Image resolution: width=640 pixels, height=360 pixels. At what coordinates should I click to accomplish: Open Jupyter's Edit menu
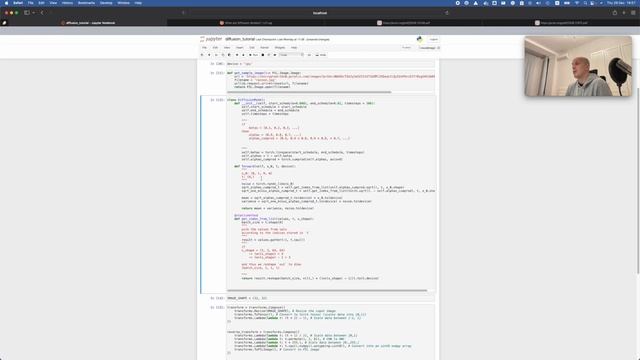[215, 48]
